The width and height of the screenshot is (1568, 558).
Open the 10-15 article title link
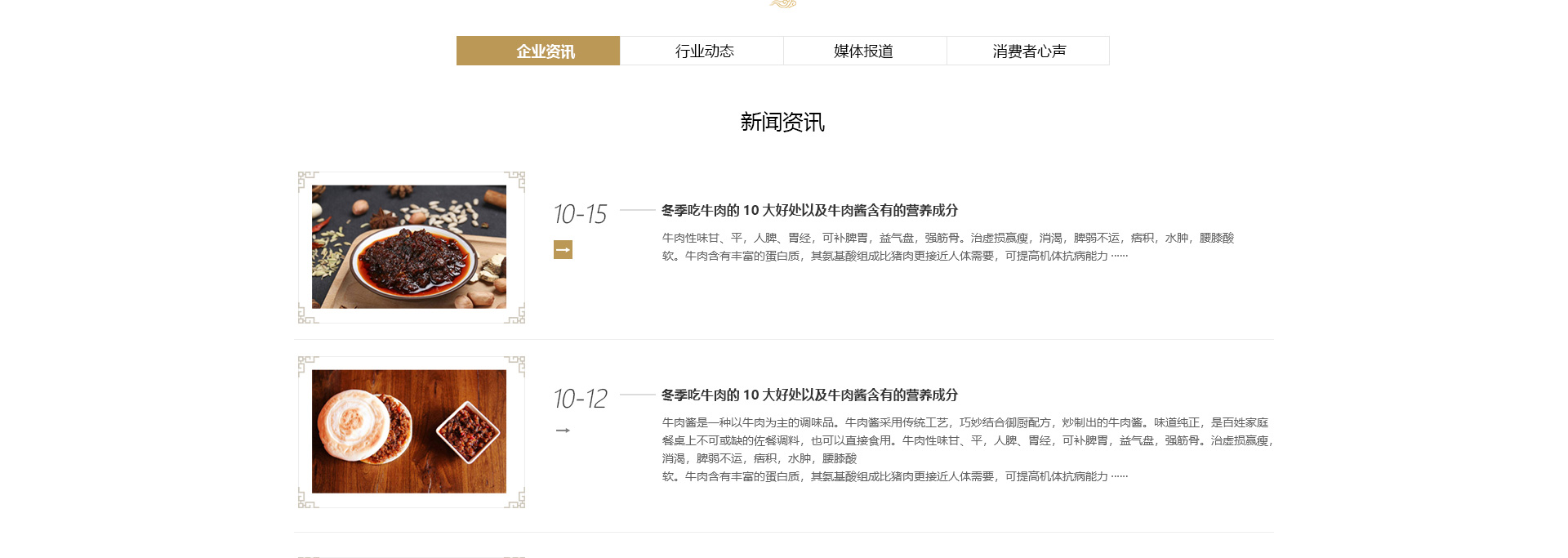[809, 211]
